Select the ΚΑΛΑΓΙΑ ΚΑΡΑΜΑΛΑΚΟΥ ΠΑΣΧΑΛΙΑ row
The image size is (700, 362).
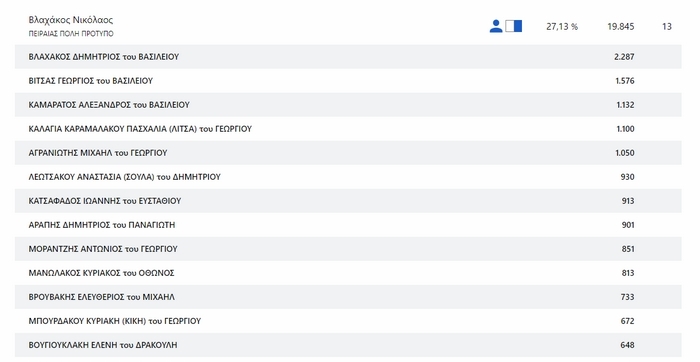(x=348, y=129)
